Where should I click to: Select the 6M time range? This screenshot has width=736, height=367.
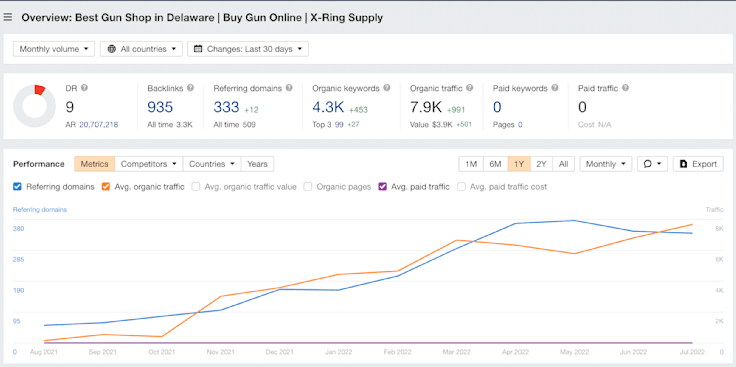pyautogui.click(x=496, y=164)
